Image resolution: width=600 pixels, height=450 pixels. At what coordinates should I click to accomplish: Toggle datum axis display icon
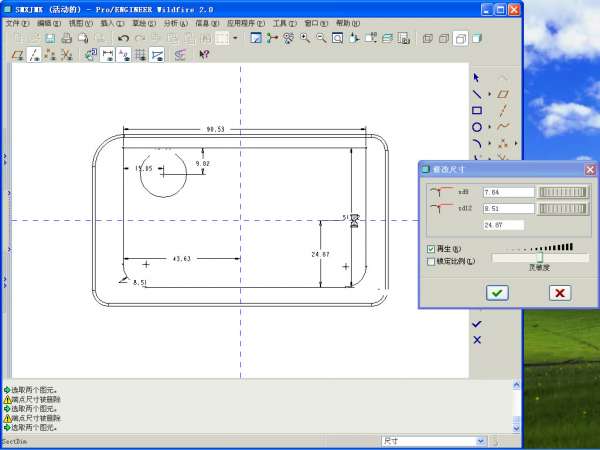click(x=34, y=55)
